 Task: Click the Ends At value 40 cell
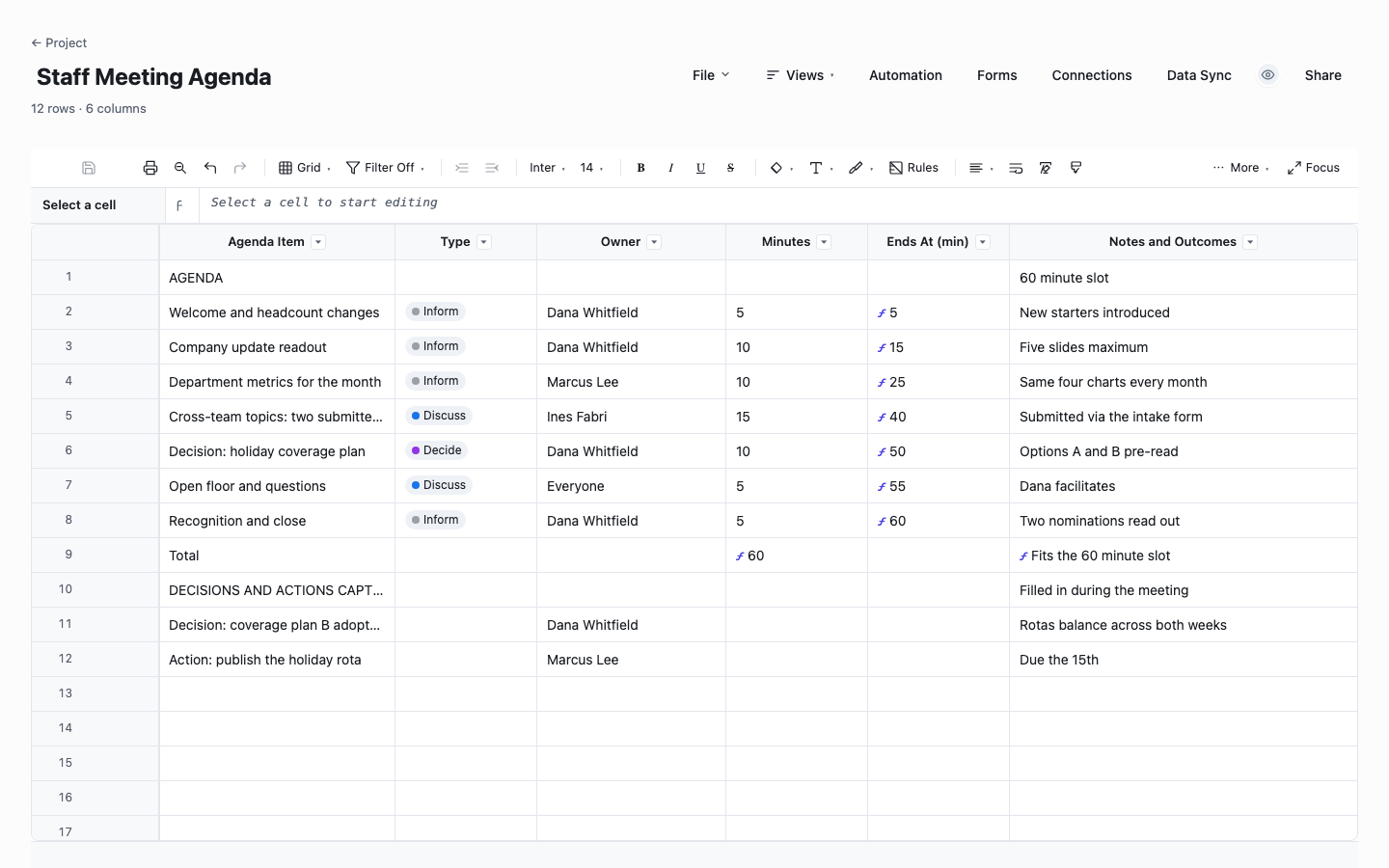click(x=939, y=417)
